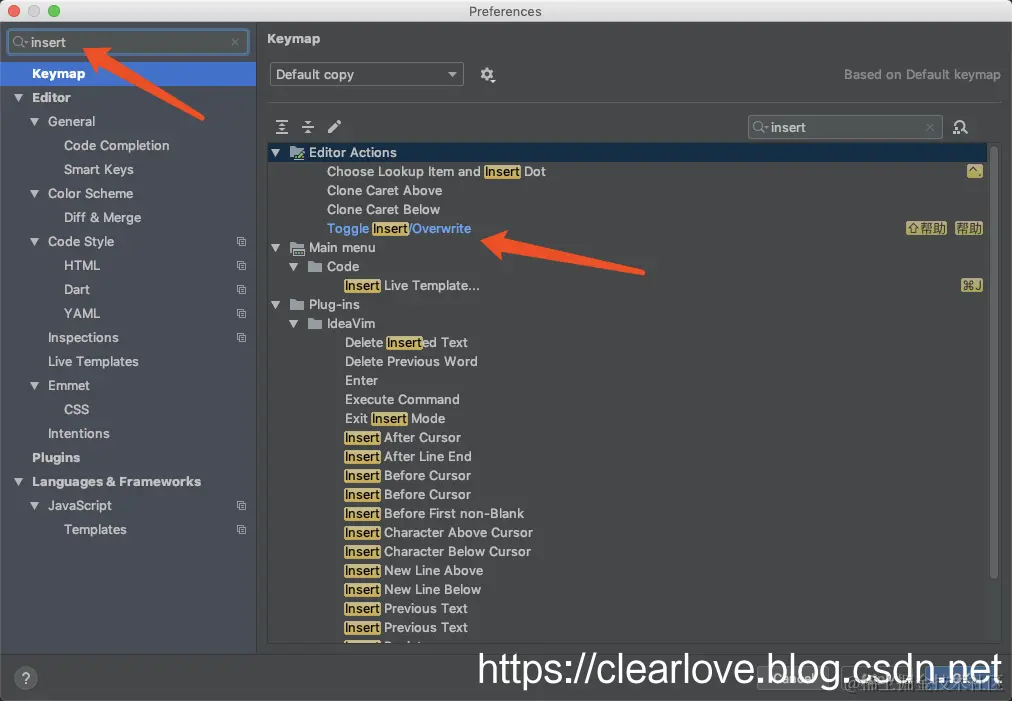Click the Expand All toolbar icon
Viewport: 1012px width, 701px height.
[x=282, y=127]
